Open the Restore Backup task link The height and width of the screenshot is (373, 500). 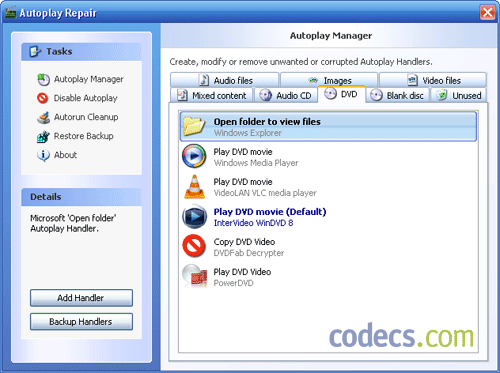point(84,136)
